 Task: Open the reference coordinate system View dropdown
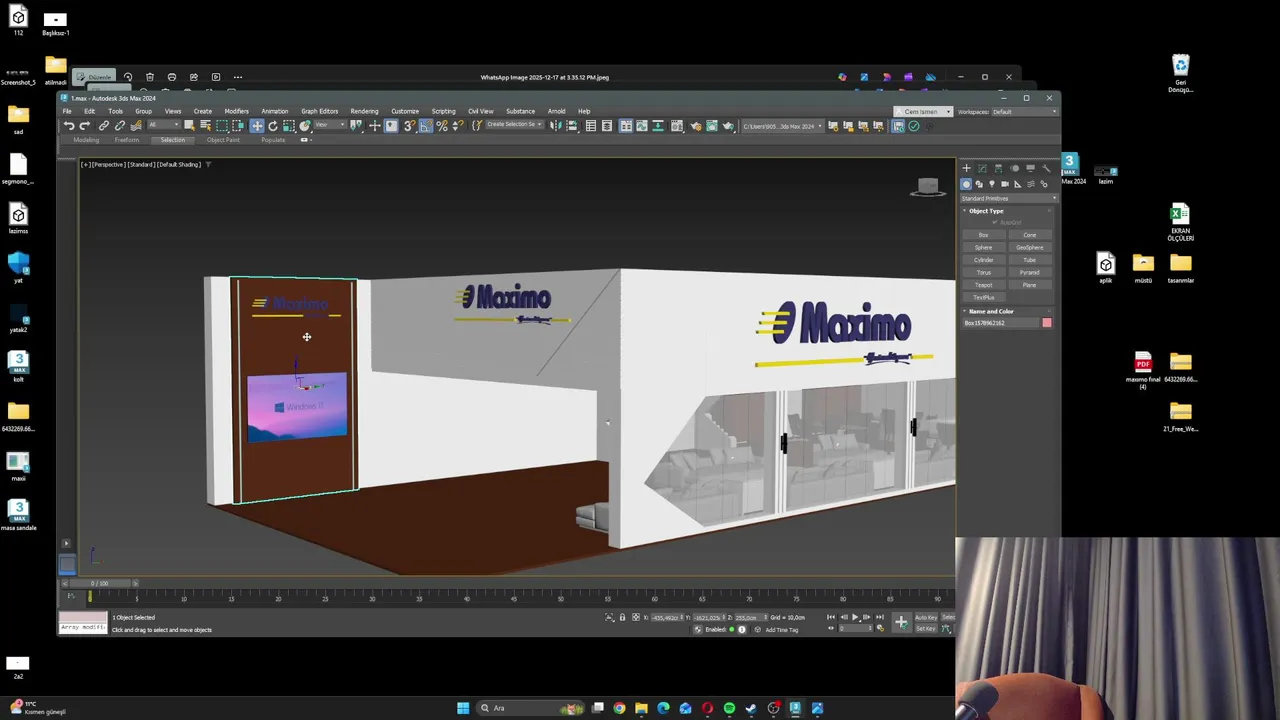[330, 125]
